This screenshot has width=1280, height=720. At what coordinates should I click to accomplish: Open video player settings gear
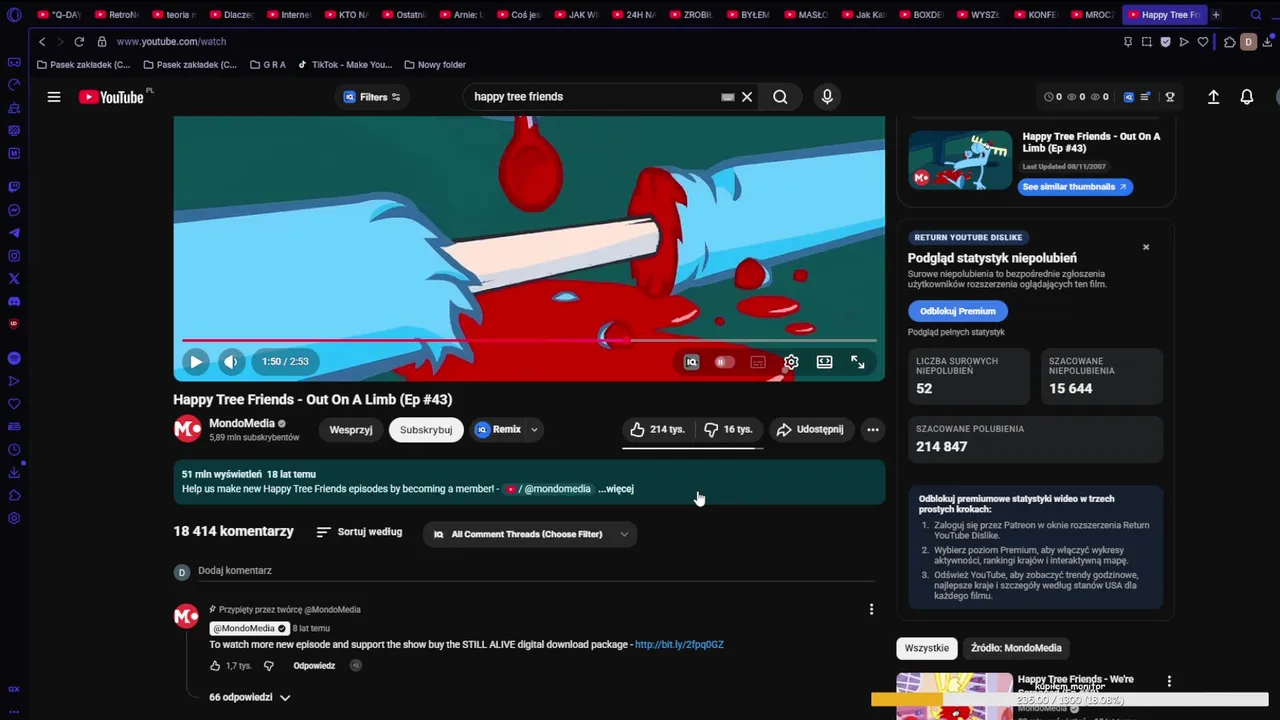pos(791,362)
